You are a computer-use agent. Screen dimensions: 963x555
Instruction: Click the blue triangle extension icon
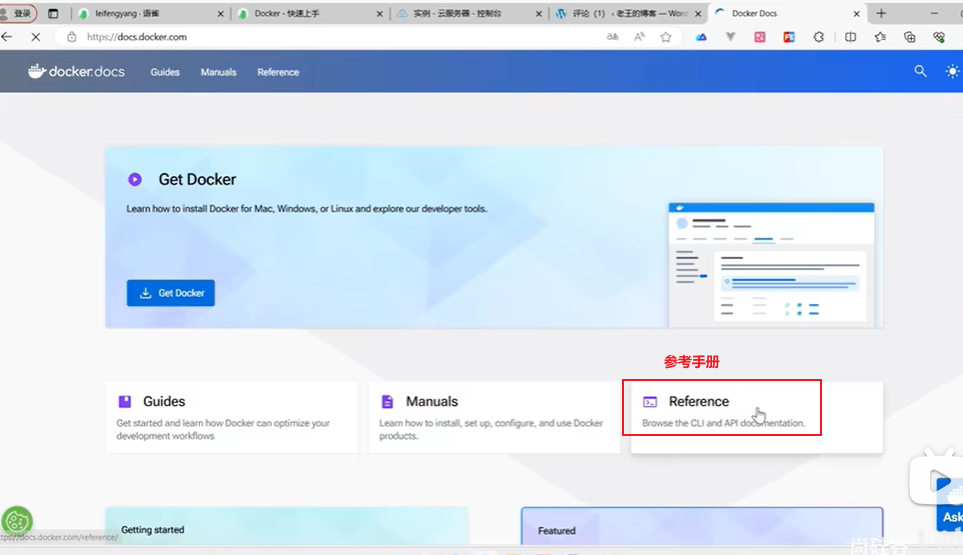(701, 37)
